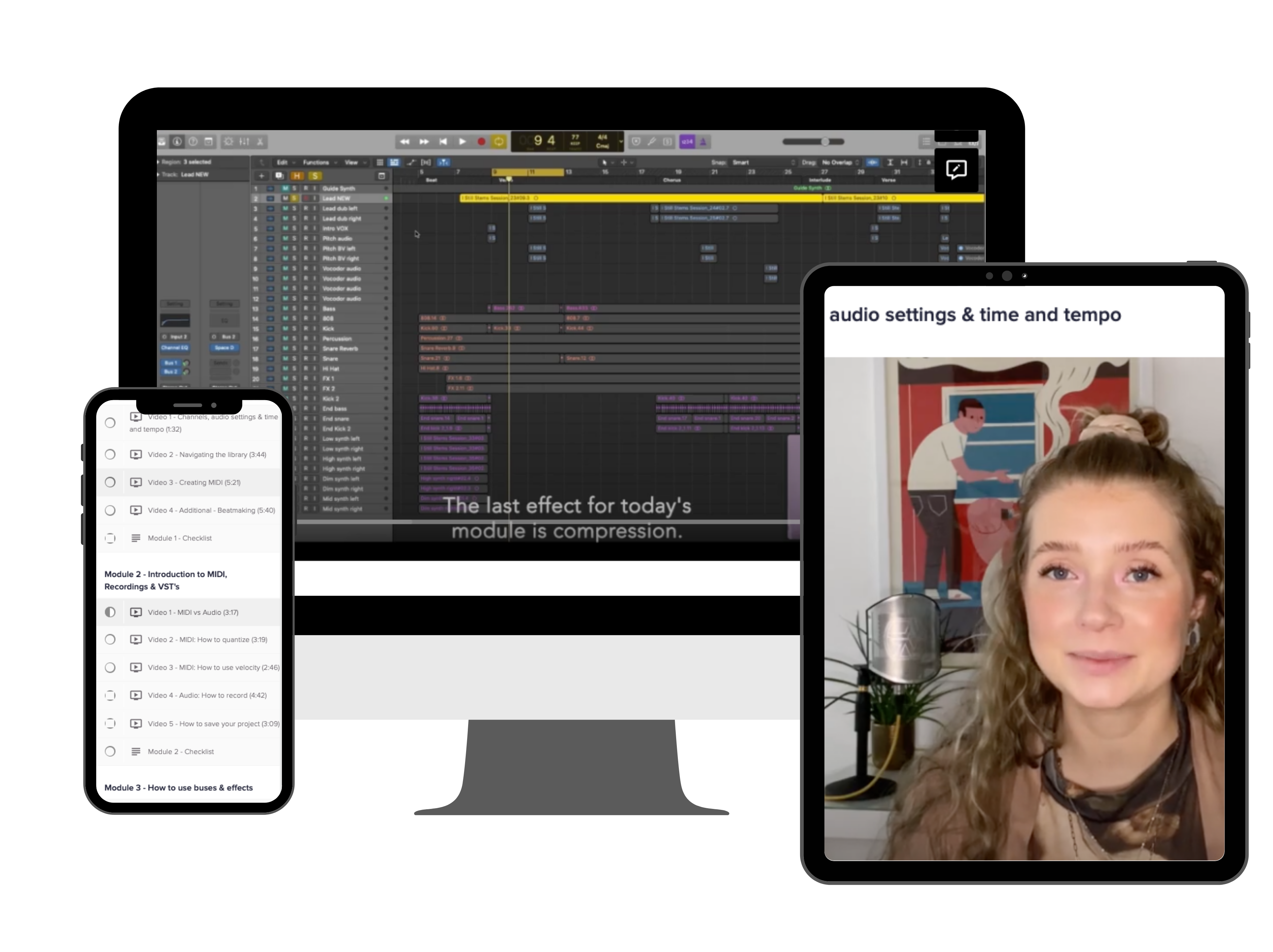Toggle the yellow global Solo S button
Image resolution: width=1273 pixels, height=952 pixels.
coord(315,176)
